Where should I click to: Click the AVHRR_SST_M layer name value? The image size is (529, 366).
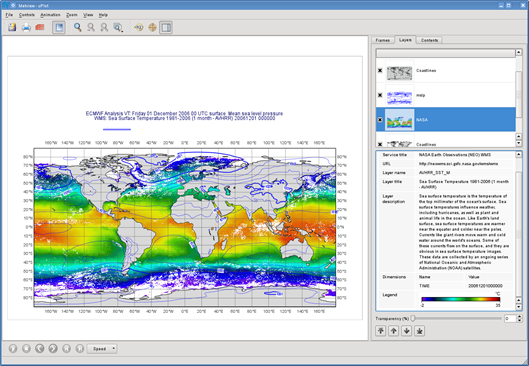tap(435, 173)
